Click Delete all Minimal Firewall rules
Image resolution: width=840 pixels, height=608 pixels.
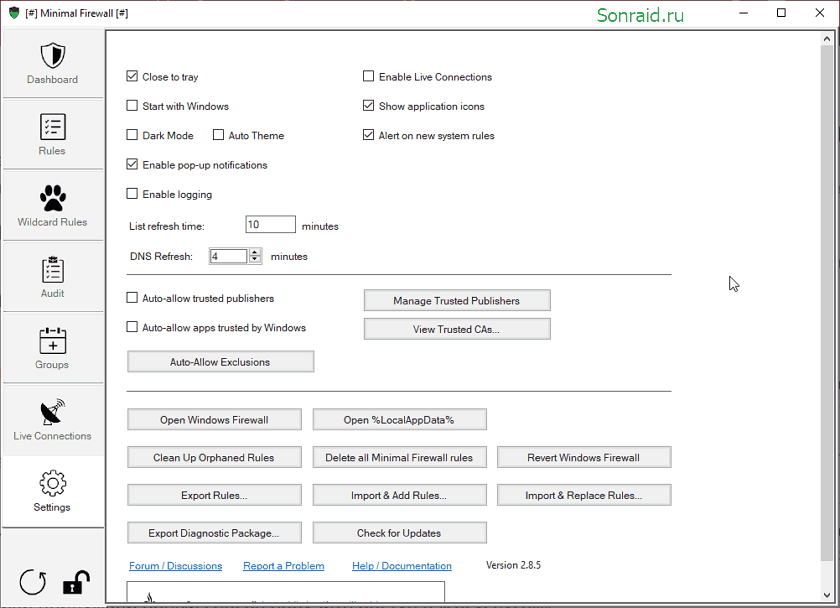point(400,457)
